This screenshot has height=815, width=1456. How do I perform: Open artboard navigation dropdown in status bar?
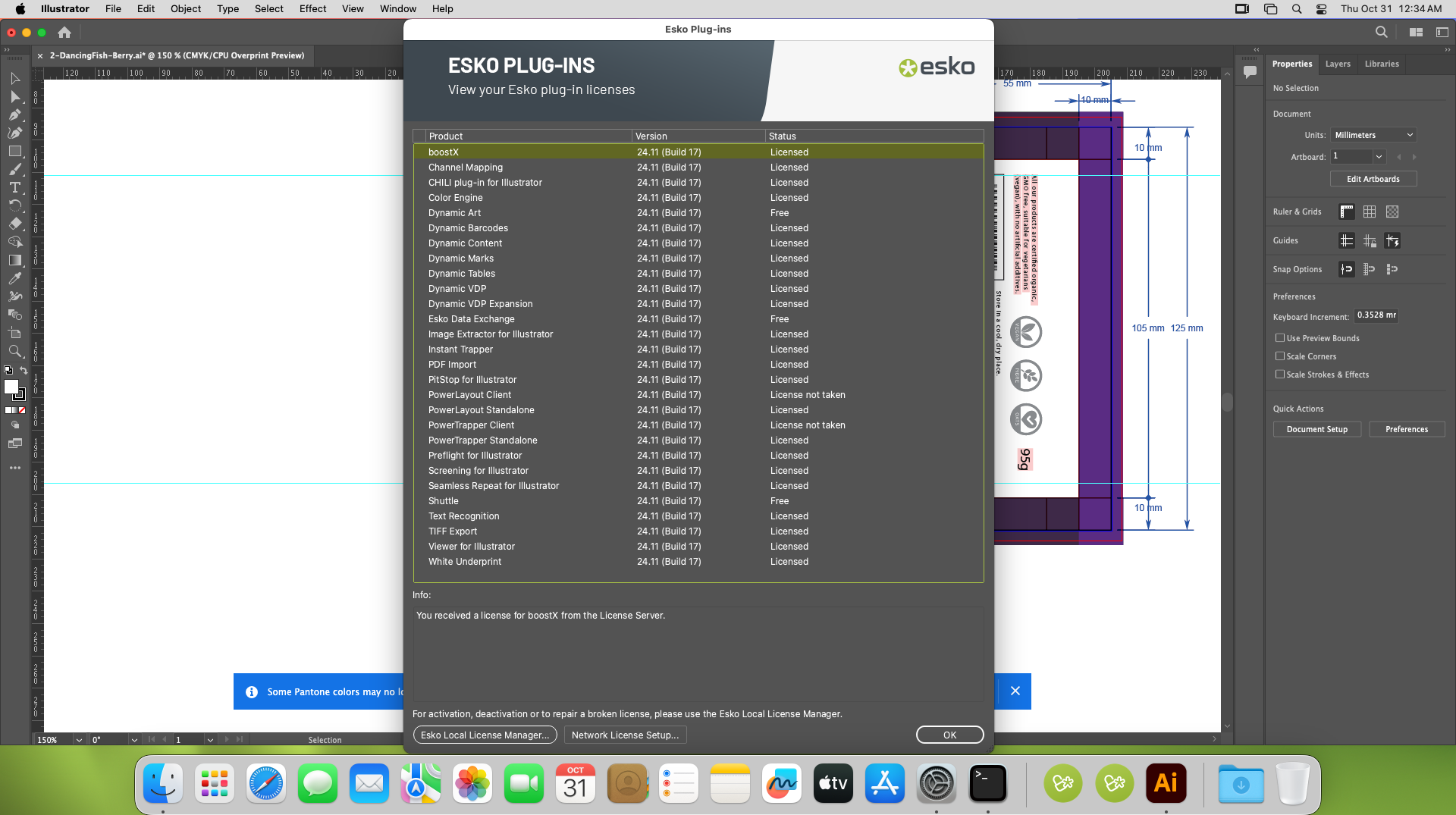(x=210, y=740)
